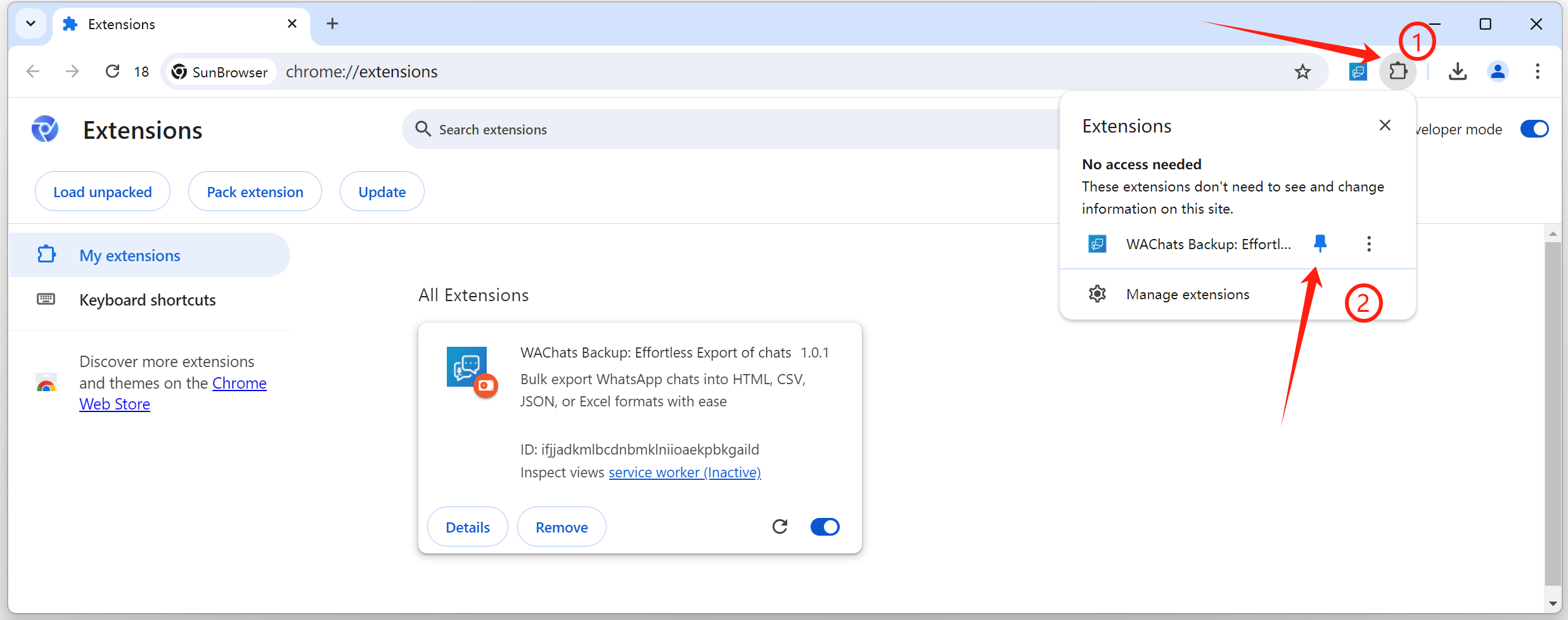
Task: Open more options for WAChats Backup
Action: pos(1369,244)
